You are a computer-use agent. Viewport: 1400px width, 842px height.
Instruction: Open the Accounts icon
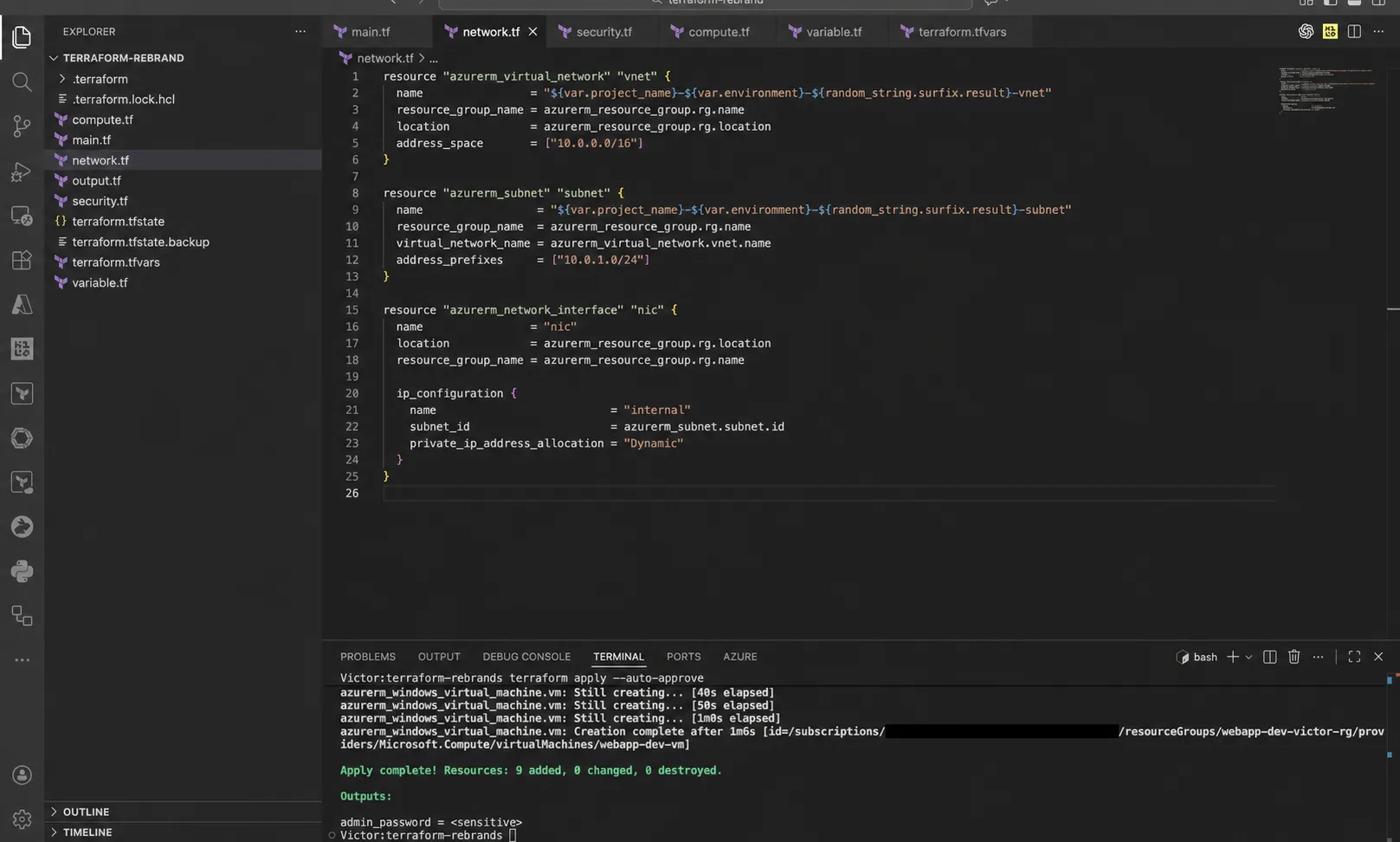[22, 775]
